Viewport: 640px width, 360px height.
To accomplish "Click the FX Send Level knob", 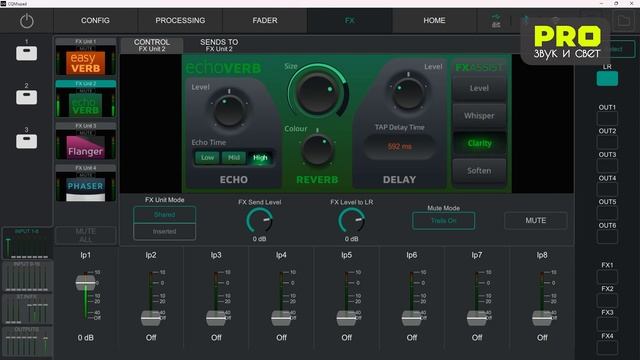I will click(260, 220).
